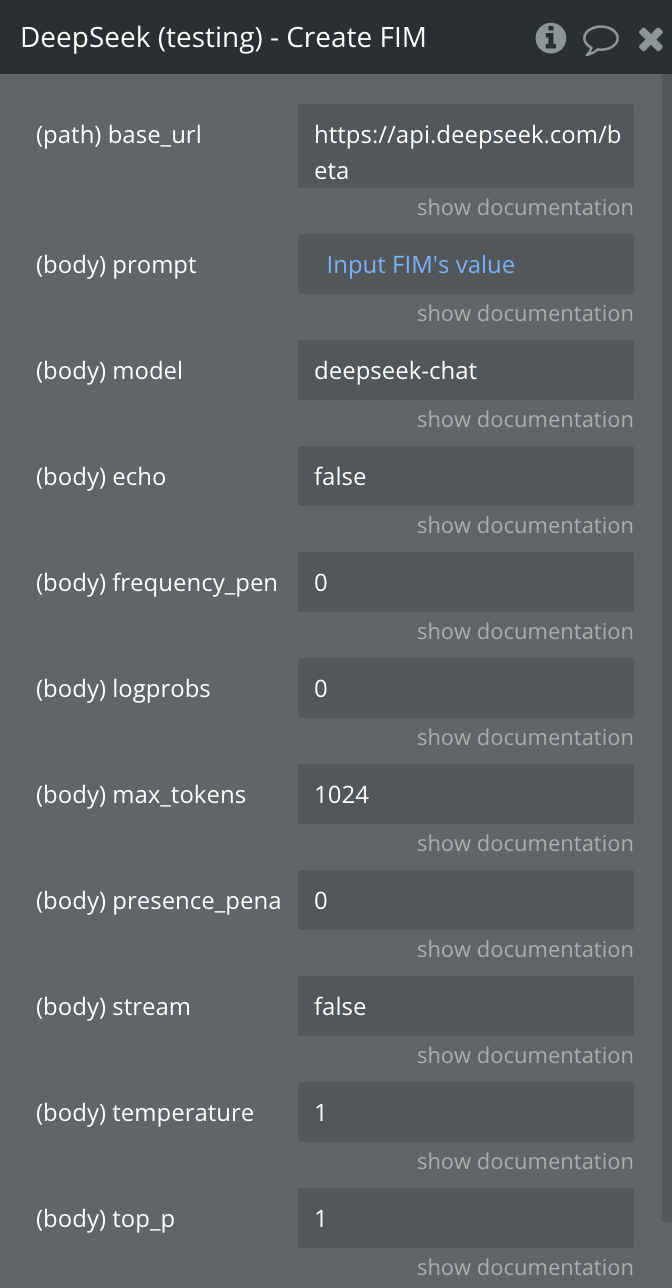The image size is (672, 1288).
Task: Click the Input FIM's value expression
Action: [x=420, y=265]
